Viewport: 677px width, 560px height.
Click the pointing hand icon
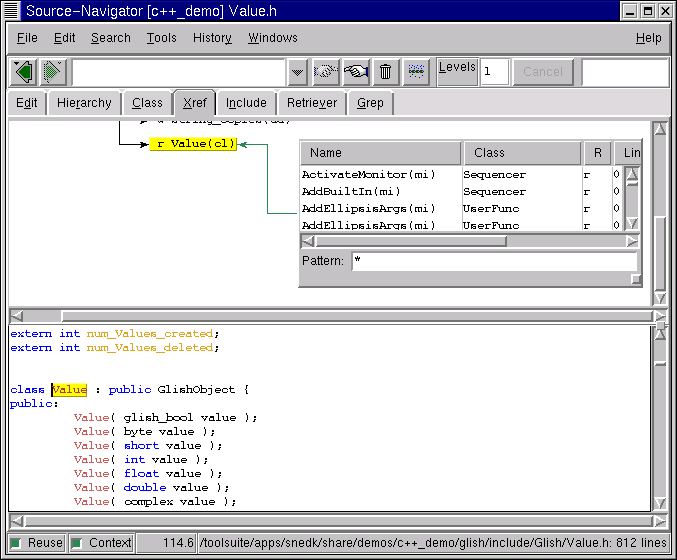point(356,72)
